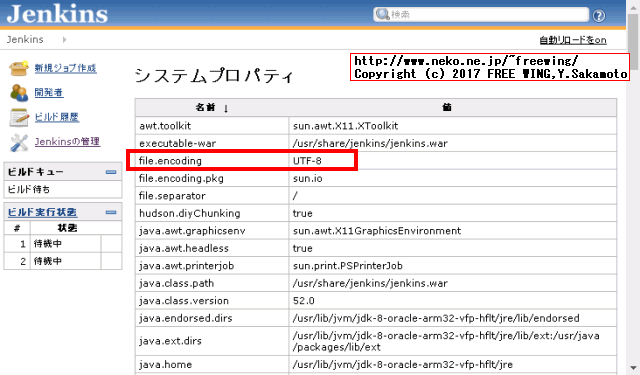
Task: Click the file.separator property name
Action: click(172, 196)
